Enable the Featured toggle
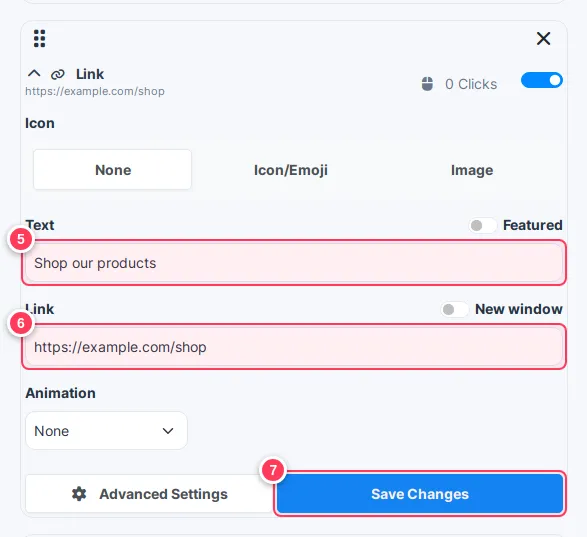This screenshot has height=537, width=587. coord(482,225)
